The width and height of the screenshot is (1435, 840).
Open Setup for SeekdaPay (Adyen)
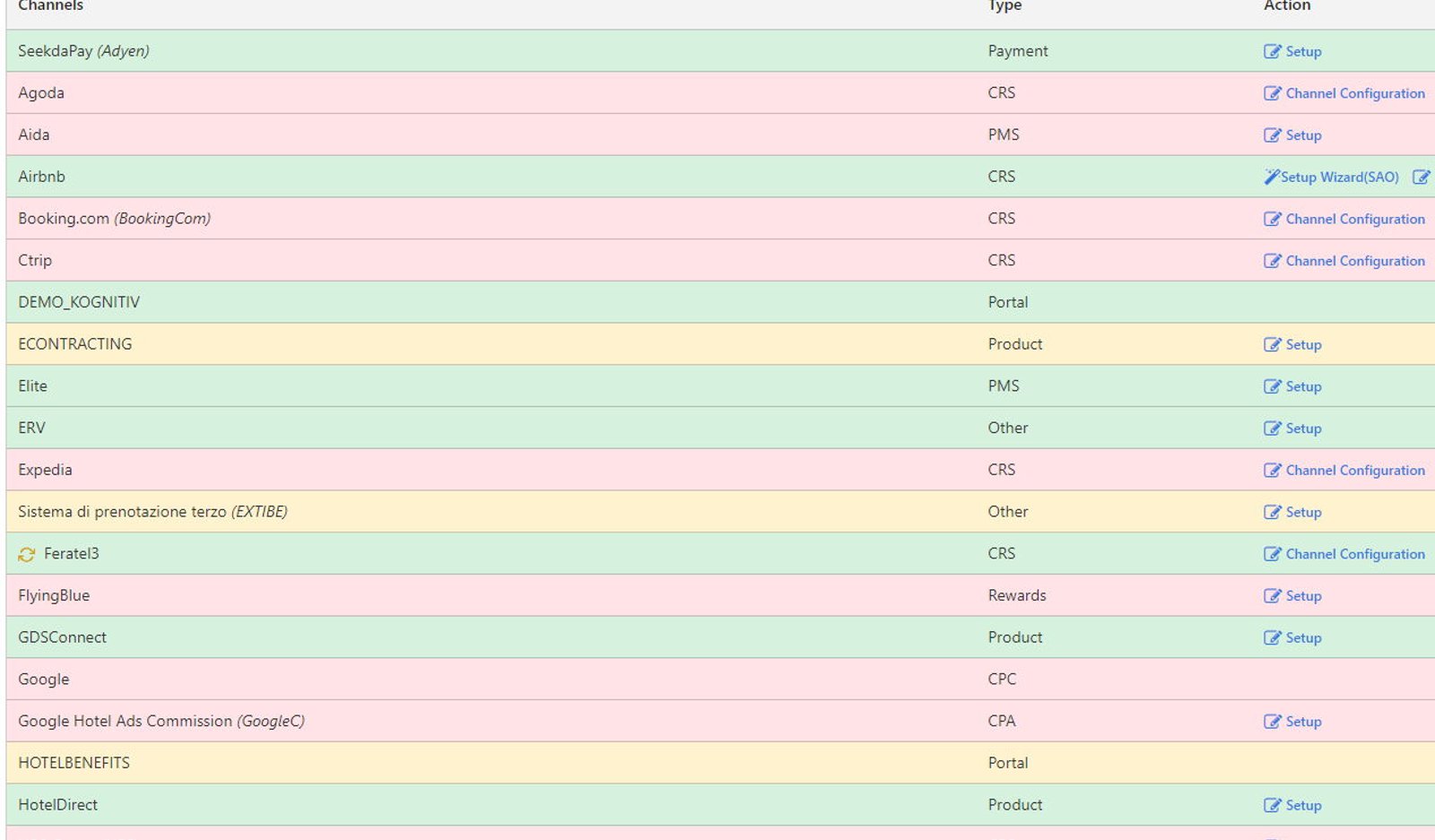pos(1303,51)
